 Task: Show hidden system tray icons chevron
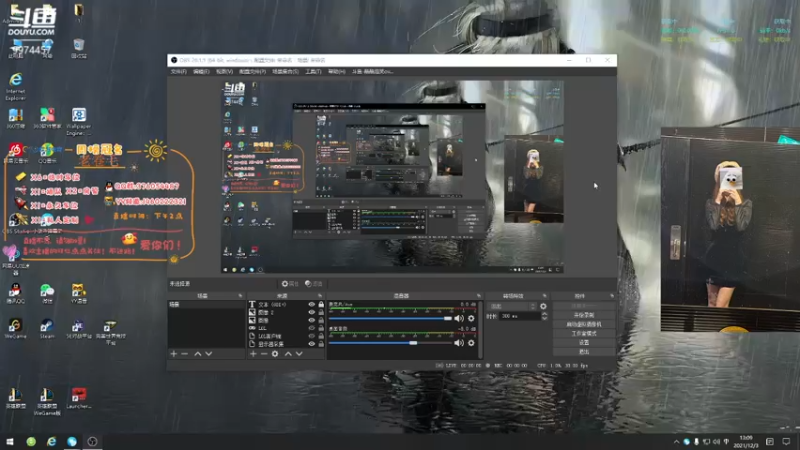(676, 442)
